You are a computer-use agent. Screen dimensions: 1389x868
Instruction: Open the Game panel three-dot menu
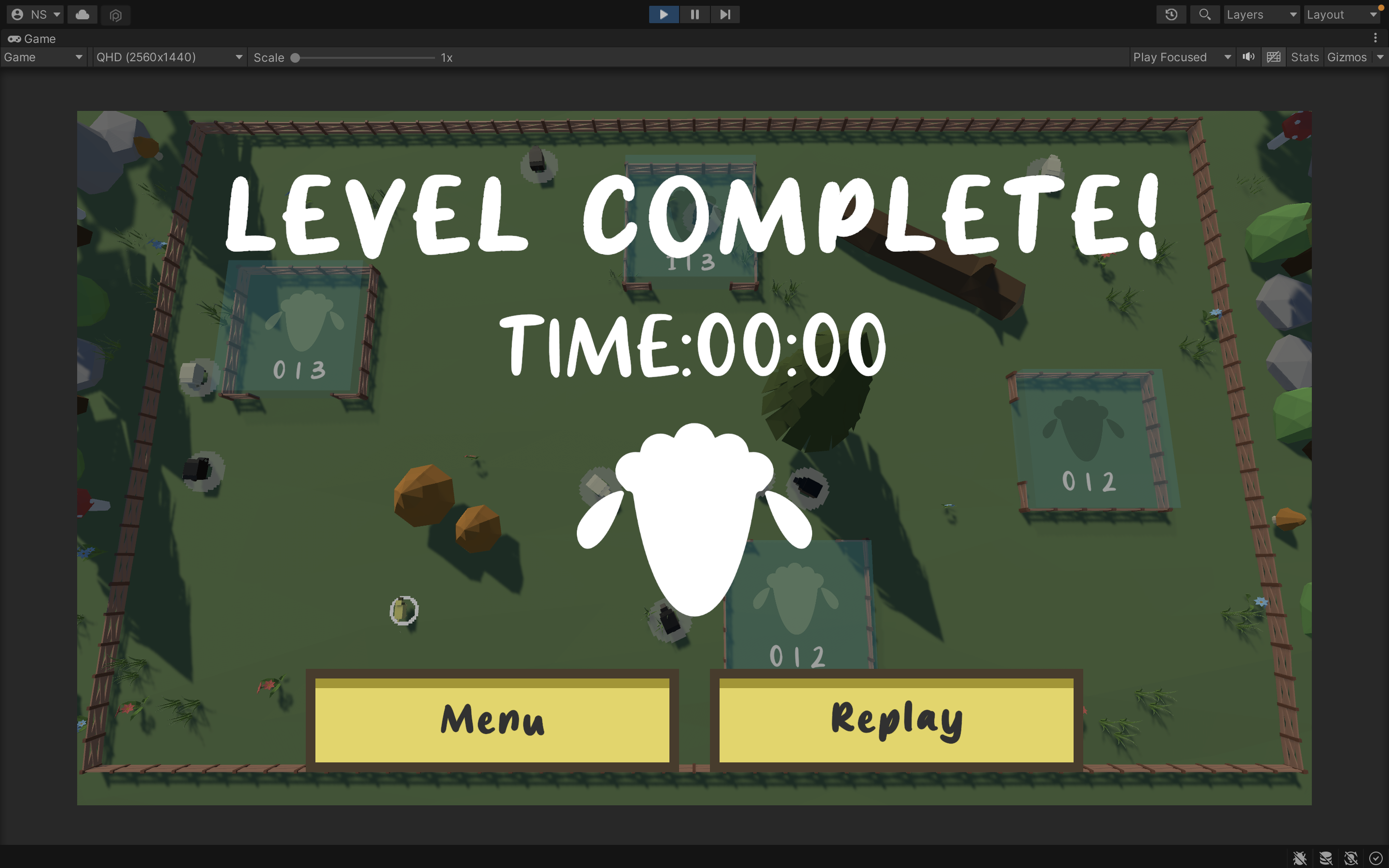[1375, 39]
